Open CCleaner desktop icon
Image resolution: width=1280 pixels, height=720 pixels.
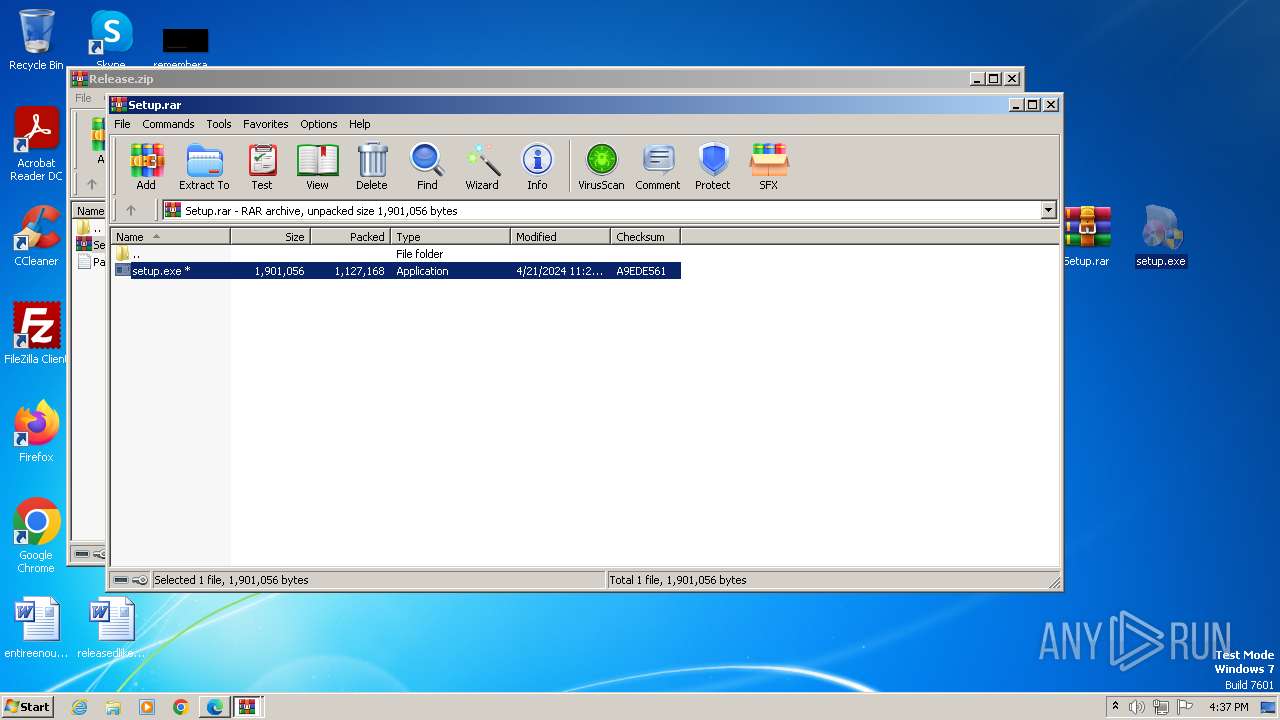[36, 236]
